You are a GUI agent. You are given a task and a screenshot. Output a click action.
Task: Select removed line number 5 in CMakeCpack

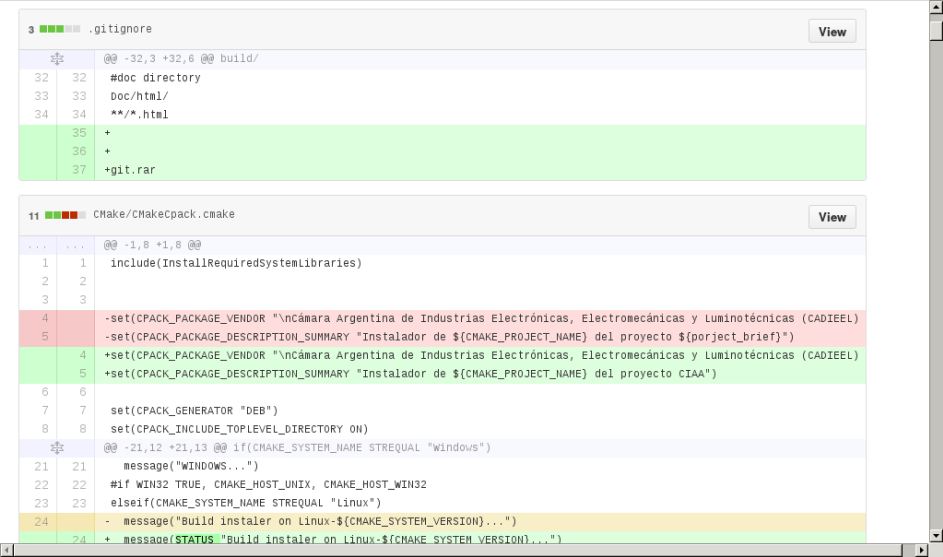38,337
